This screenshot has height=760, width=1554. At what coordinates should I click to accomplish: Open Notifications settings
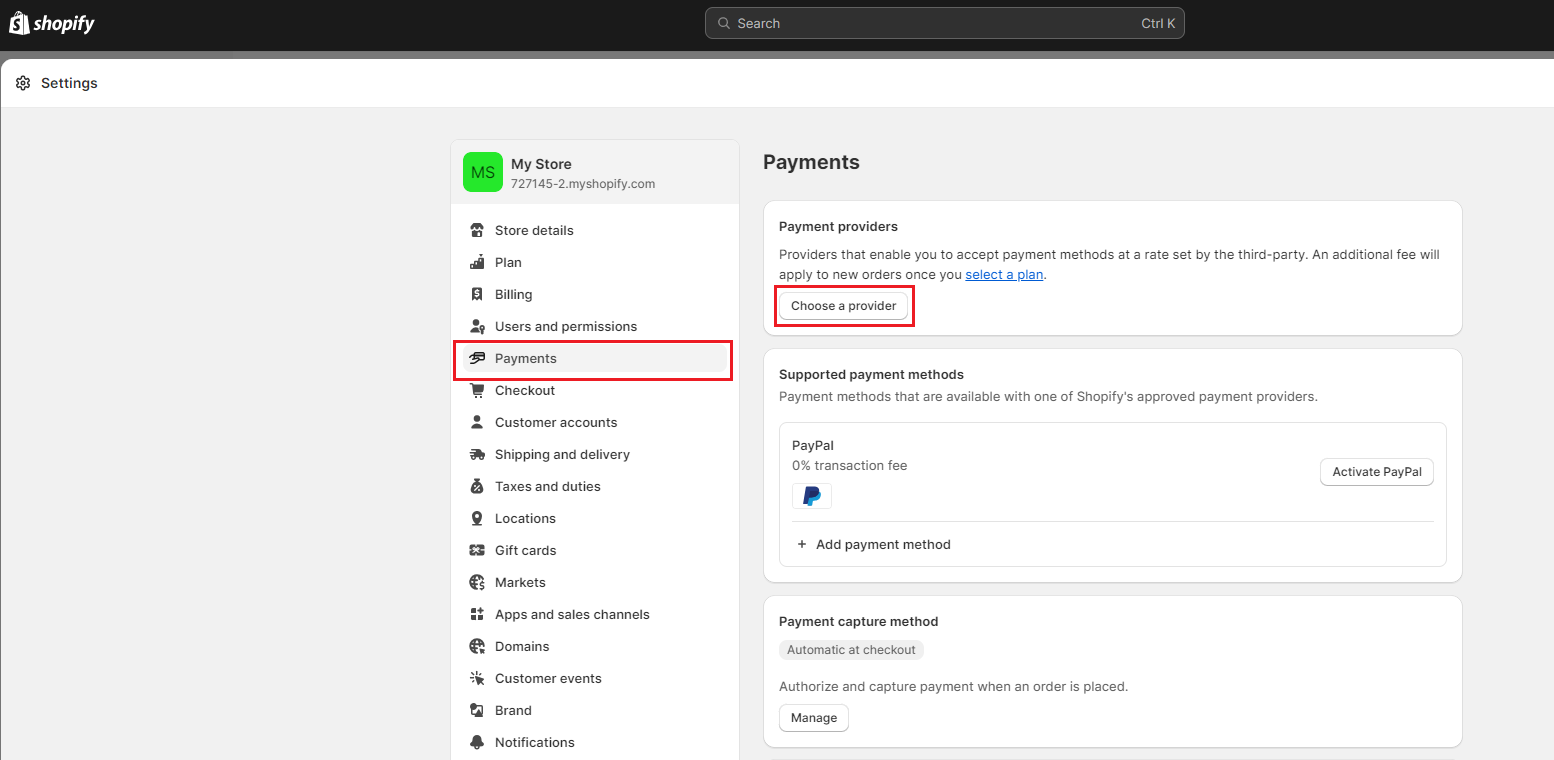tap(595, 742)
